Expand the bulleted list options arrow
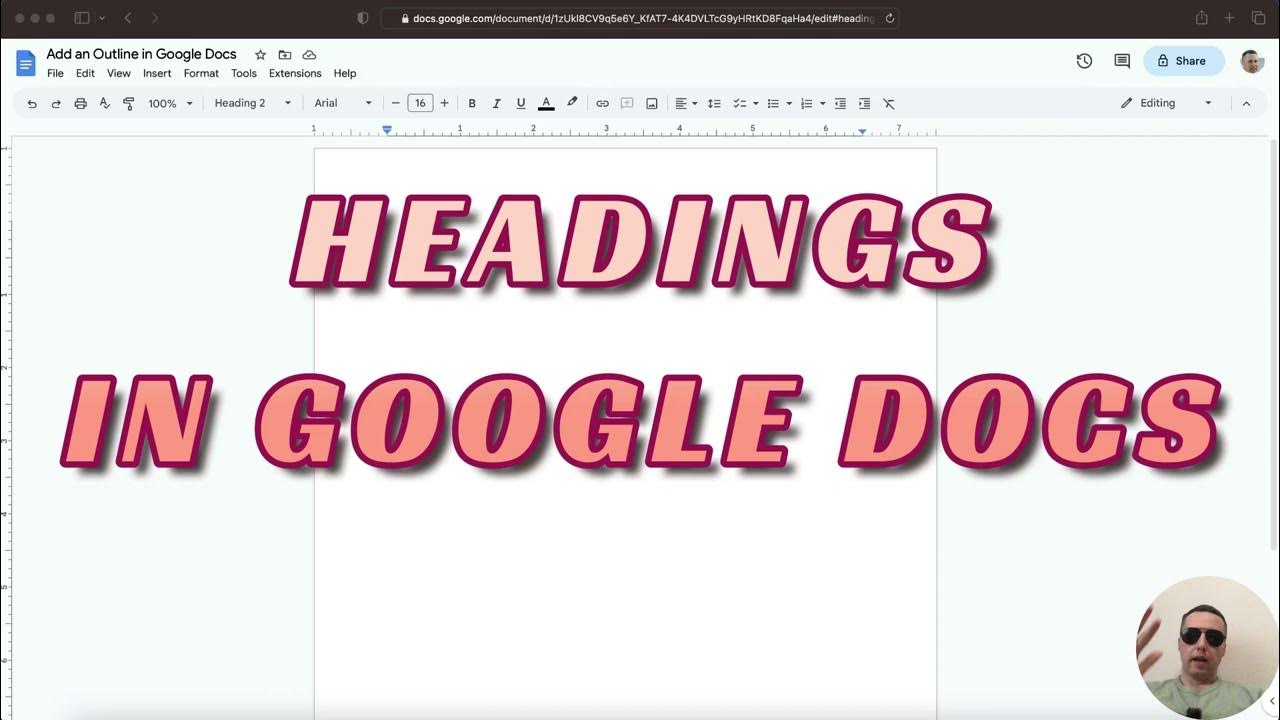The image size is (1280, 720). pos(789,103)
